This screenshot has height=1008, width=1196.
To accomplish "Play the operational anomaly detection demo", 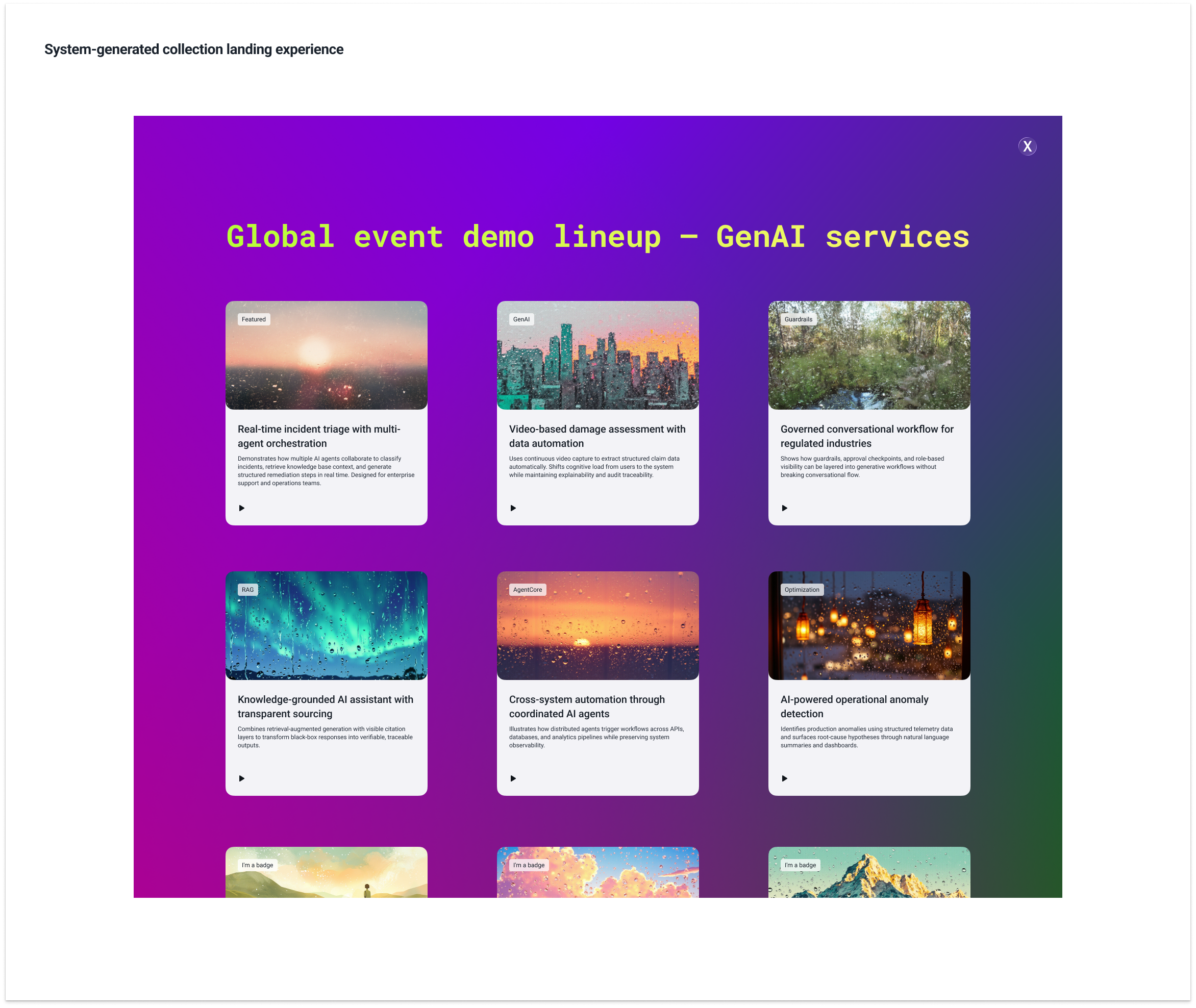I will tap(785, 778).
